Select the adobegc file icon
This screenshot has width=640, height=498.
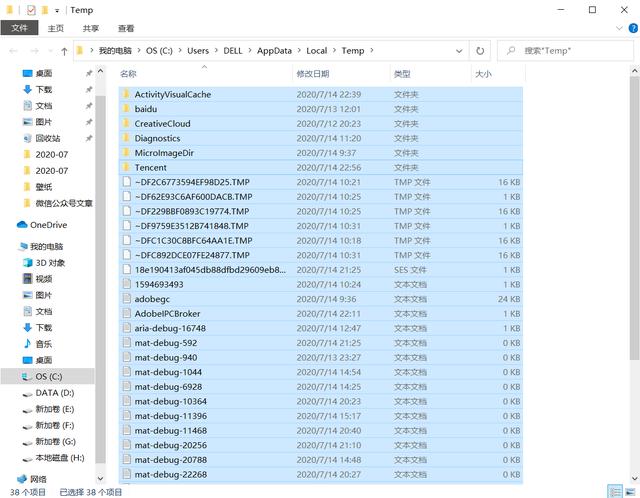(127, 299)
